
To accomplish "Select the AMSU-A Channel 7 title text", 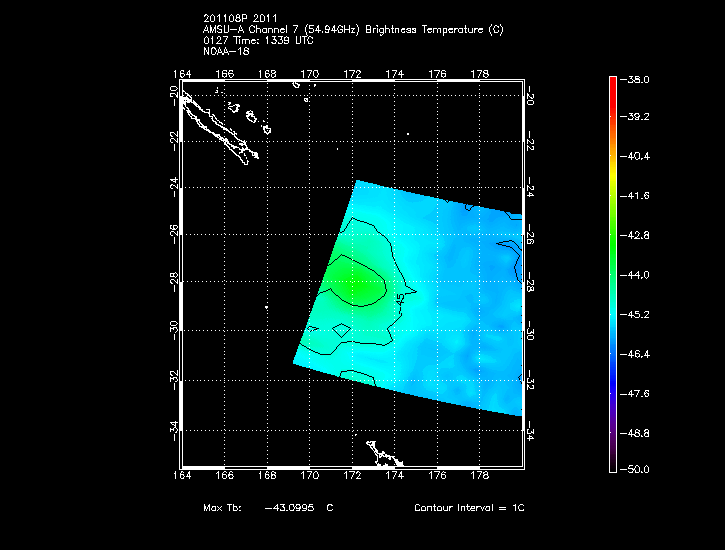I will click(352, 30).
